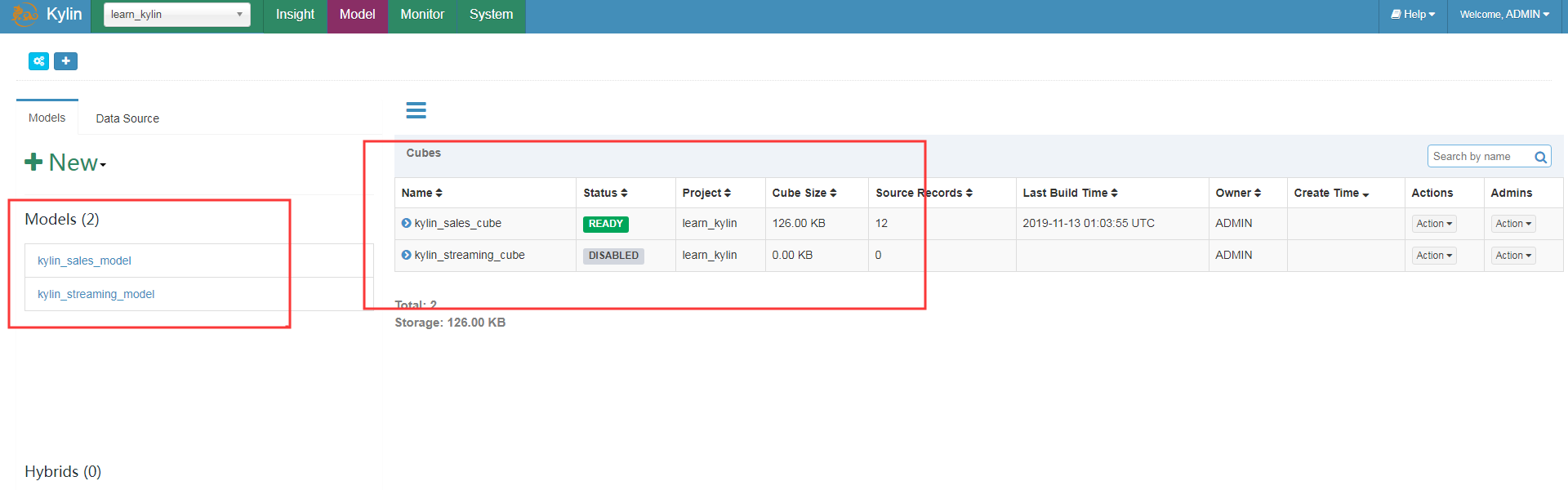The width and height of the screenshot is (1568, 490).
Task: Click the add project plus icon
Action: point(66,61)
